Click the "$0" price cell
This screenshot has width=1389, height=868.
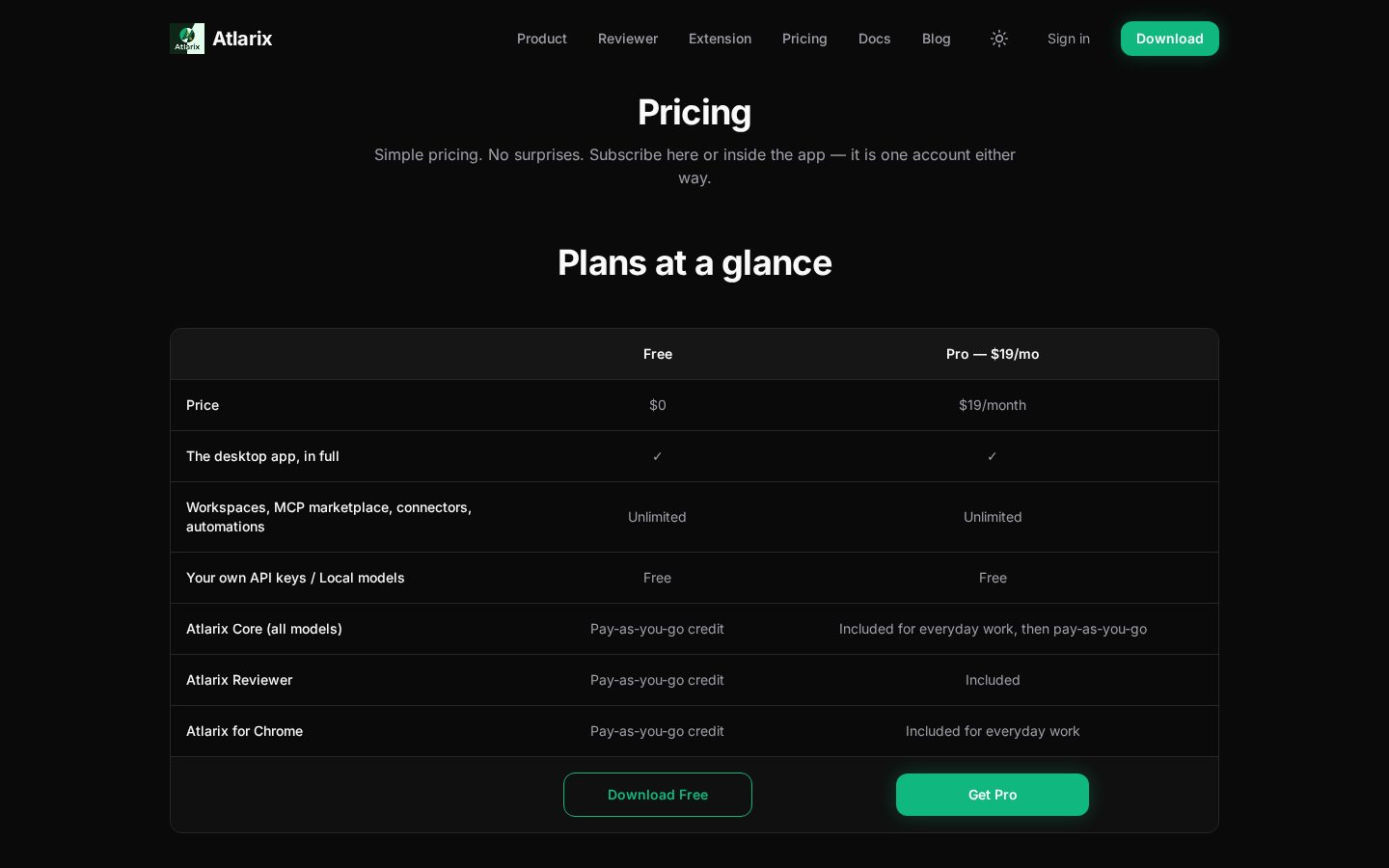coord(658,405)
